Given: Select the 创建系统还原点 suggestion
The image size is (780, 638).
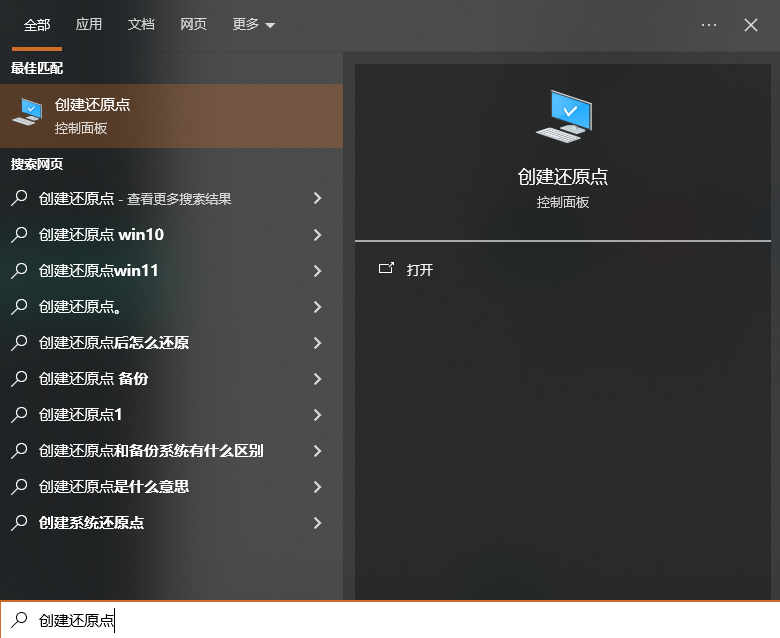Looking at the screenshot, I should pos(171,523).
